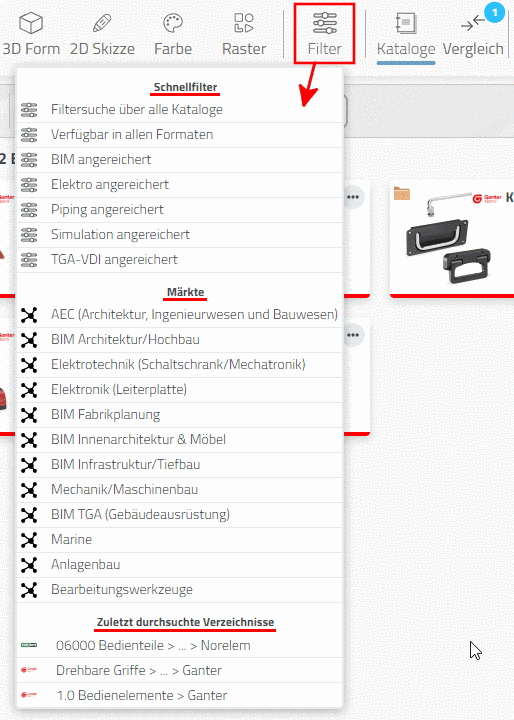Open recent directory 1.0 Bedienelemente > Ganter

[x=180, y=696]
